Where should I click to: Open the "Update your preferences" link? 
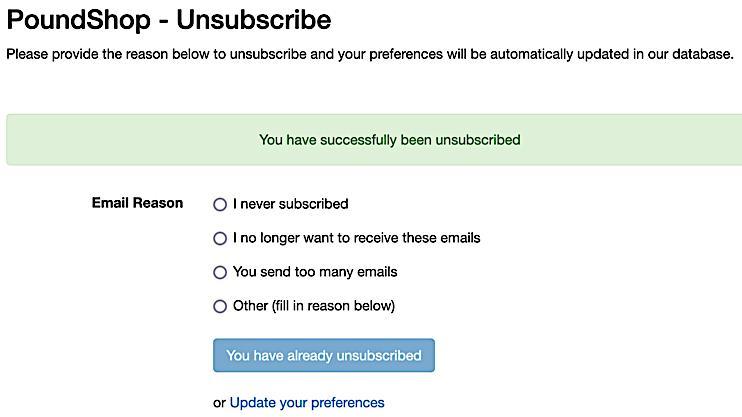[307, 403]
